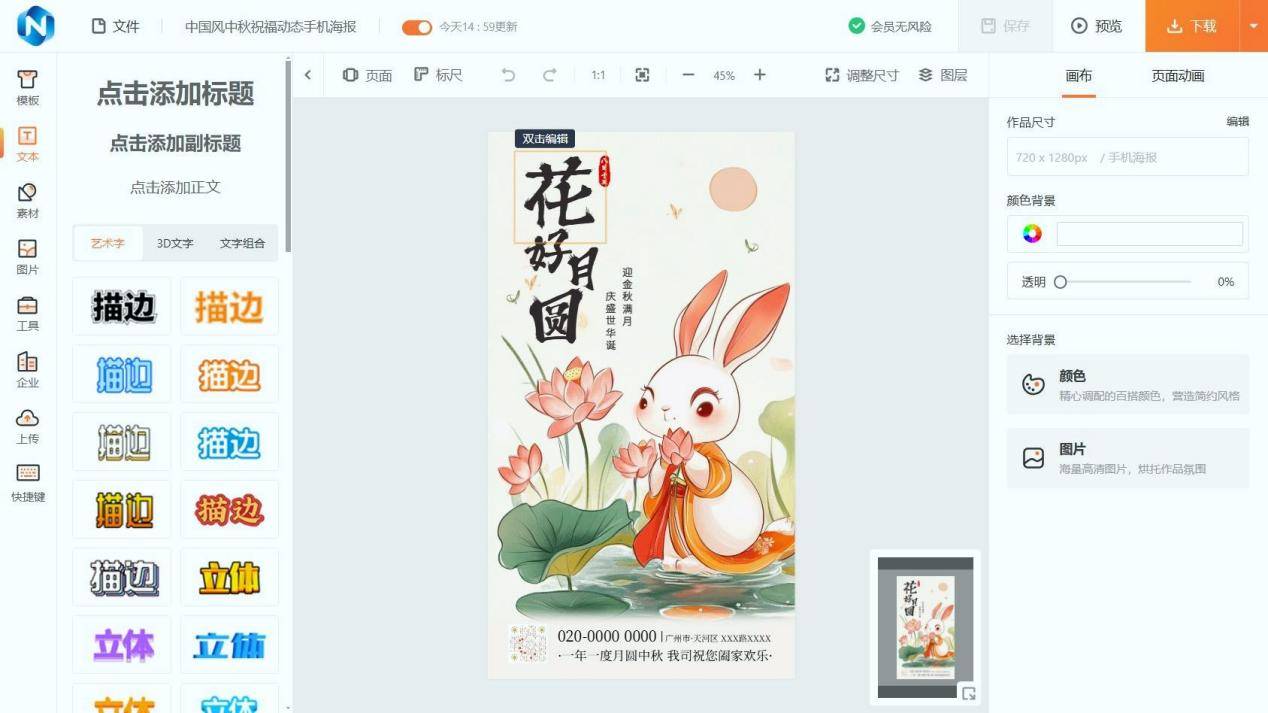
Task: Switch to the 画布 canvas tab
Action: coord(1079,76)
